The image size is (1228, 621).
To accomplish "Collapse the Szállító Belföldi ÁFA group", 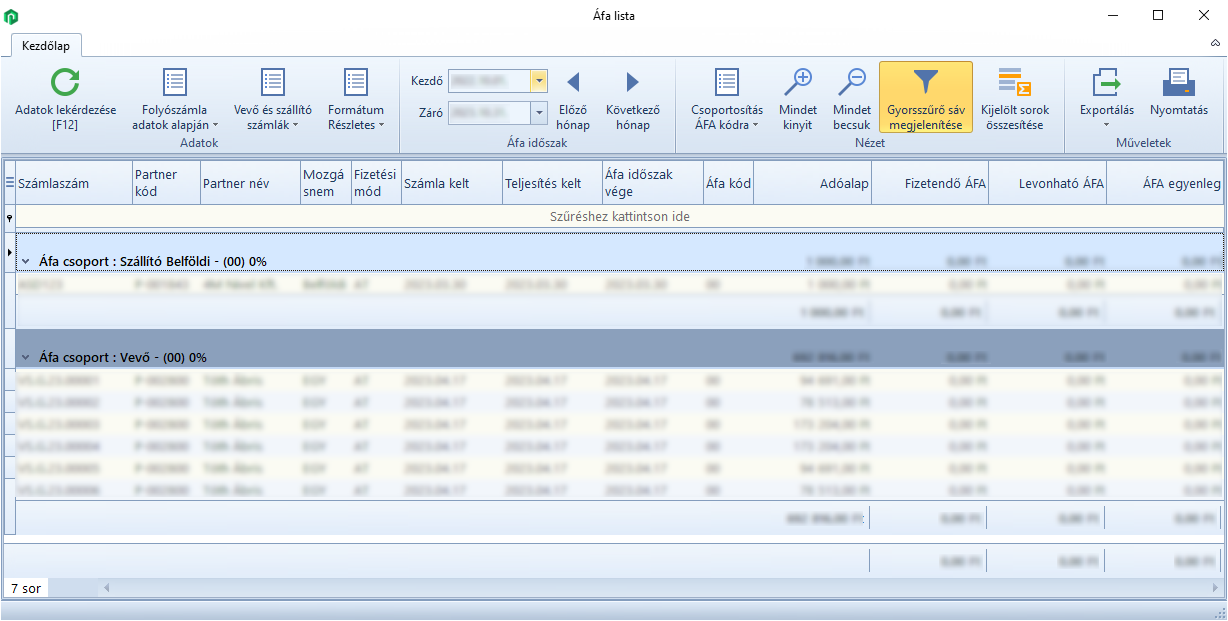I will point(26,262).
